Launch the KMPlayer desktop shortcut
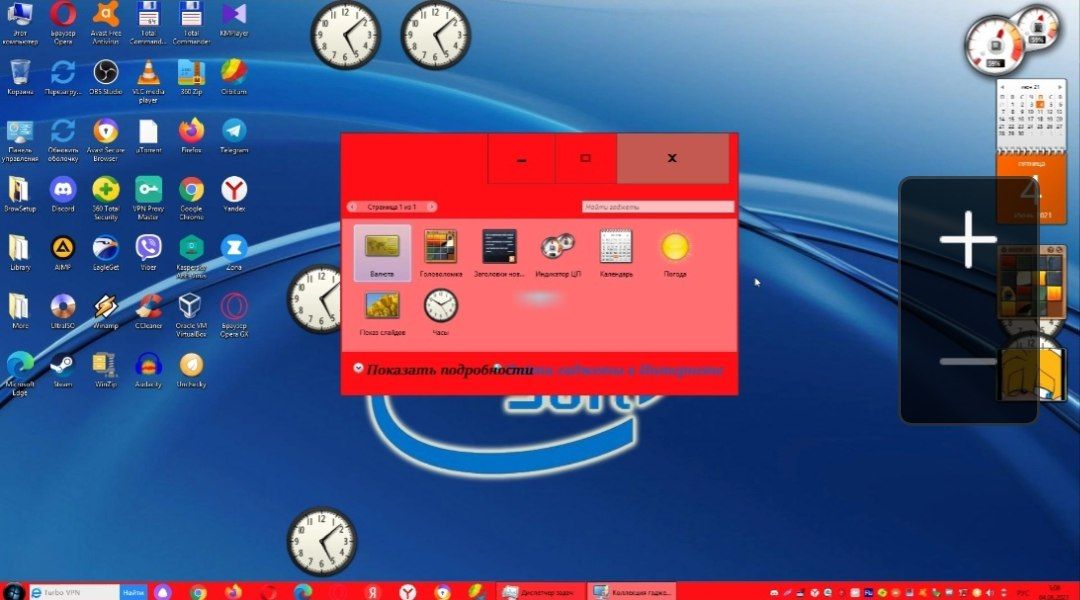Image resolution: width=1080 pixels, height=600 pixels. coord(234,20)
